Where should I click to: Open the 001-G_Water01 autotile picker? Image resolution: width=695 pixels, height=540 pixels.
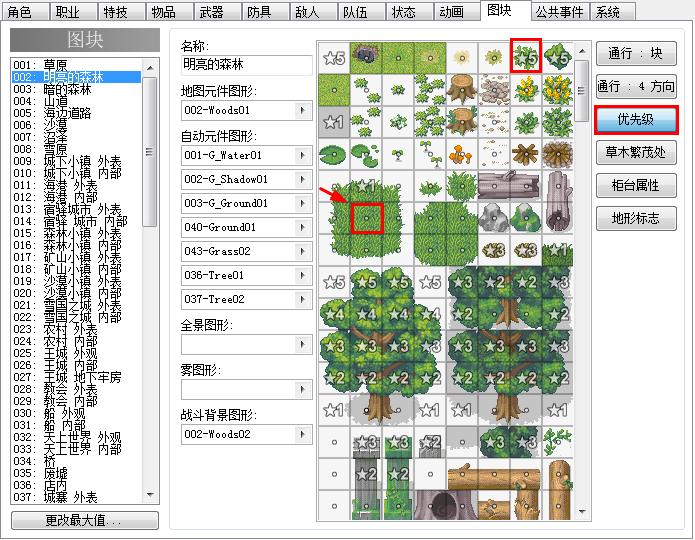pos(303,155)
